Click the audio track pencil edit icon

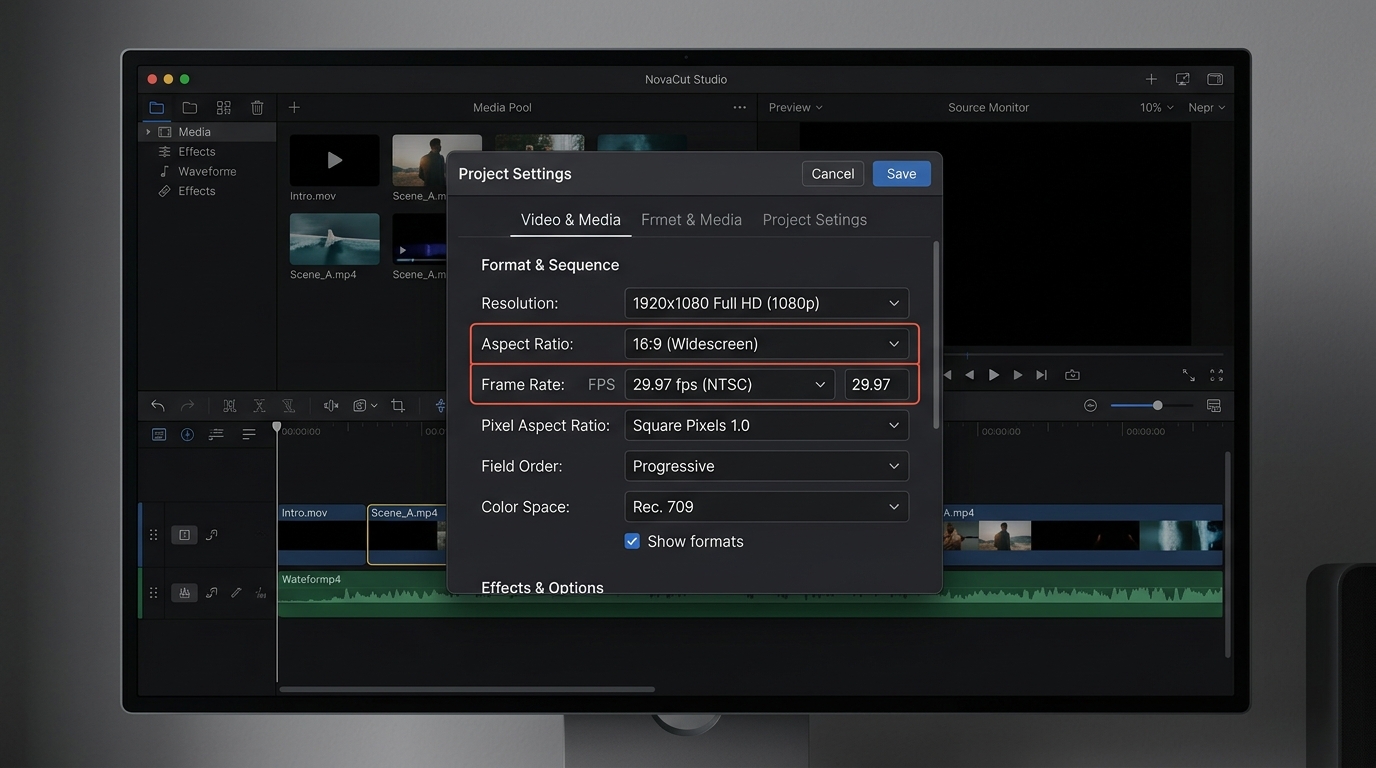(236, 593)
